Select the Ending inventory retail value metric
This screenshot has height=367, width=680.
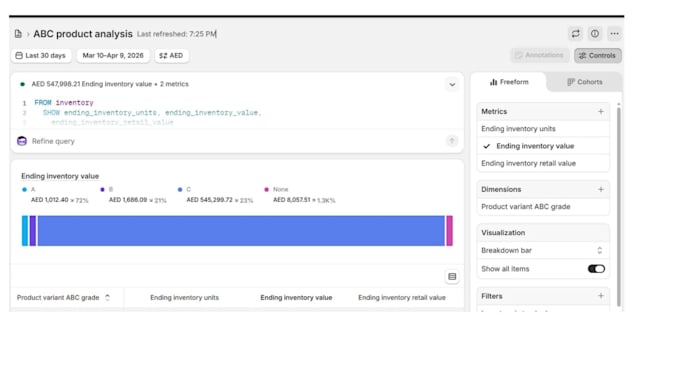[x=543, y=164]
